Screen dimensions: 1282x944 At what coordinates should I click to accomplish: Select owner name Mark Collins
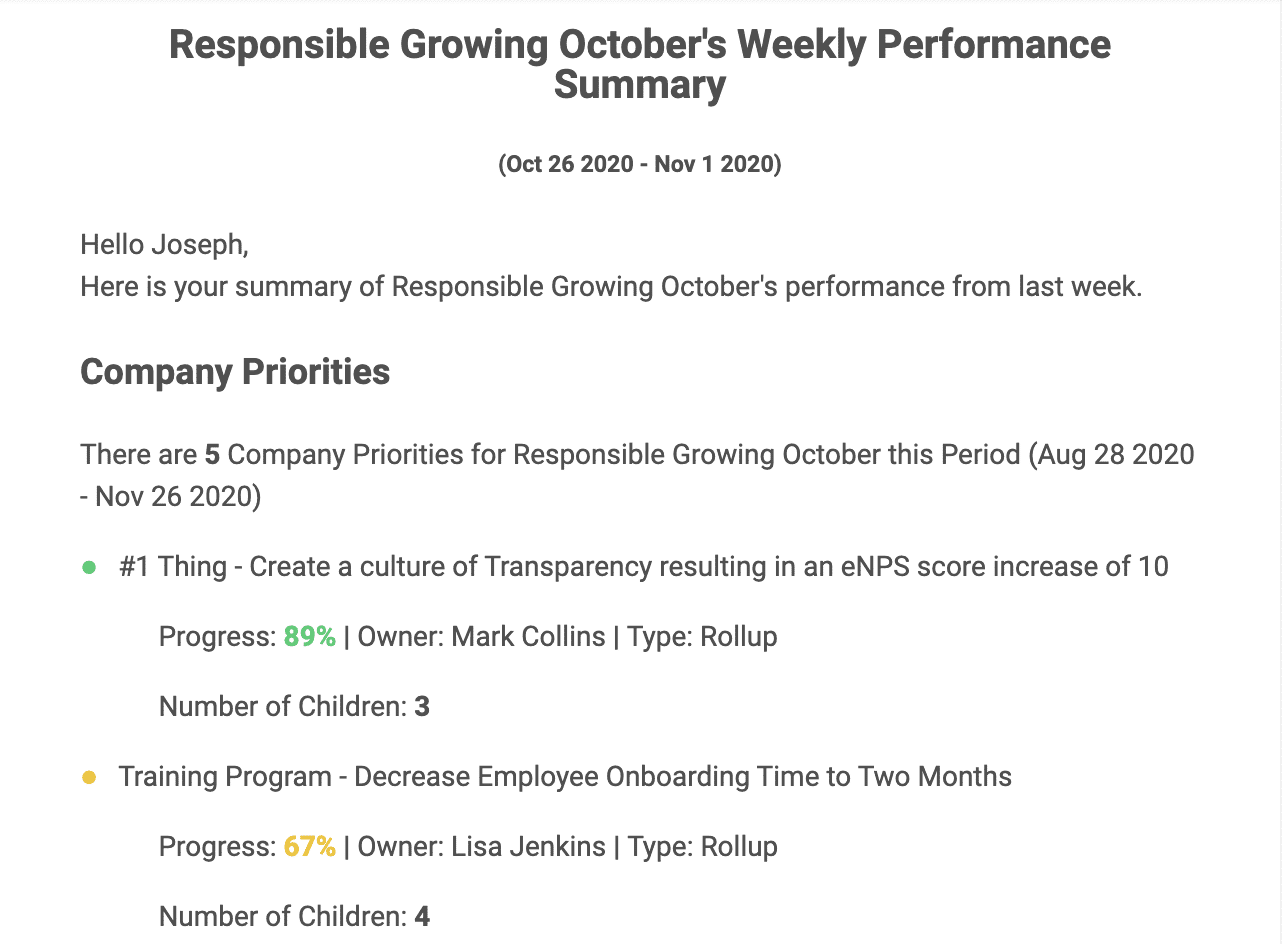(529, 637)
